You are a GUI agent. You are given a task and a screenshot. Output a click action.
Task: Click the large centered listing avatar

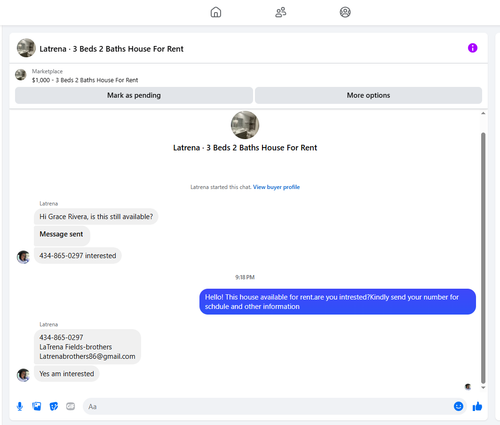point(245,125)
